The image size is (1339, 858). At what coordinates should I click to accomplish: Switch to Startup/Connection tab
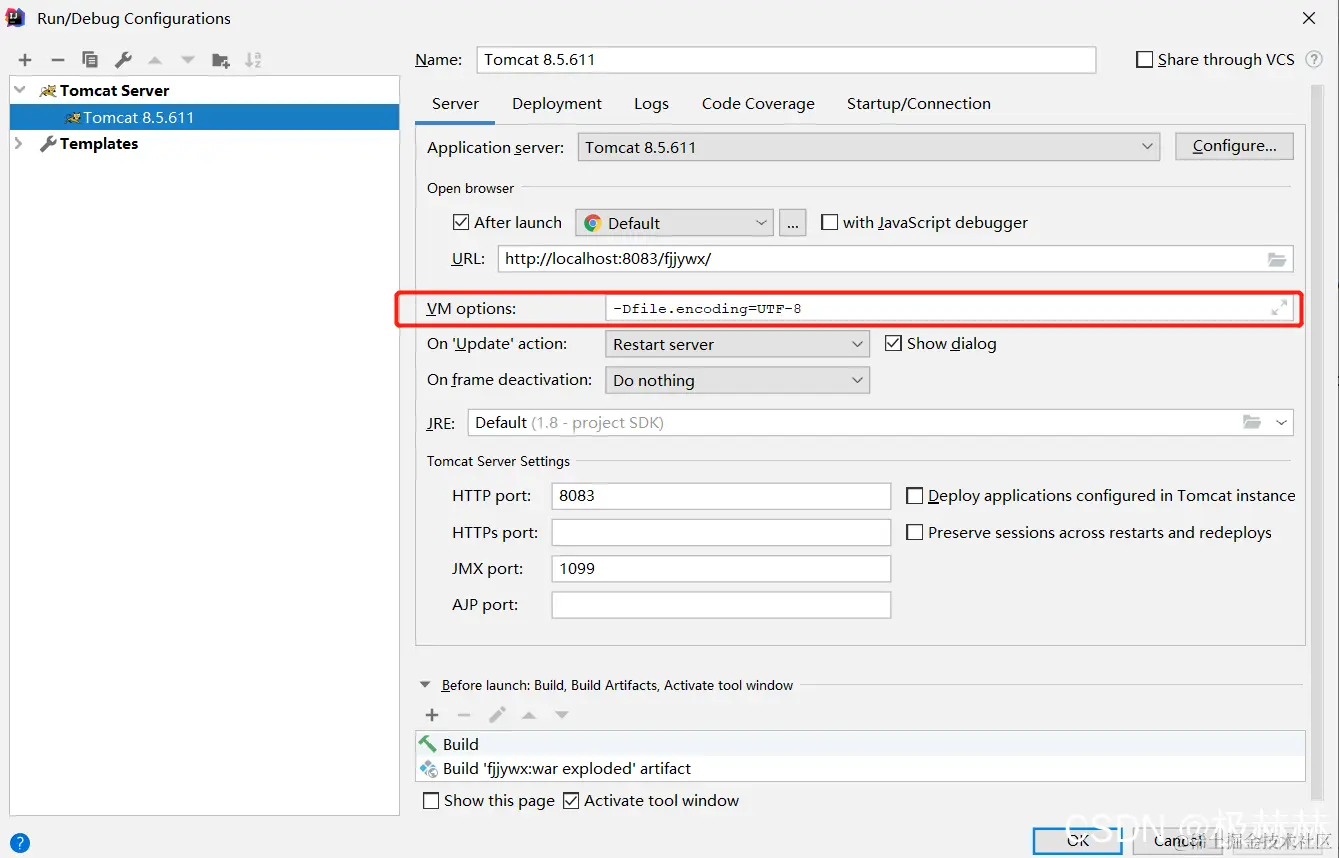(x=919, y=104)
